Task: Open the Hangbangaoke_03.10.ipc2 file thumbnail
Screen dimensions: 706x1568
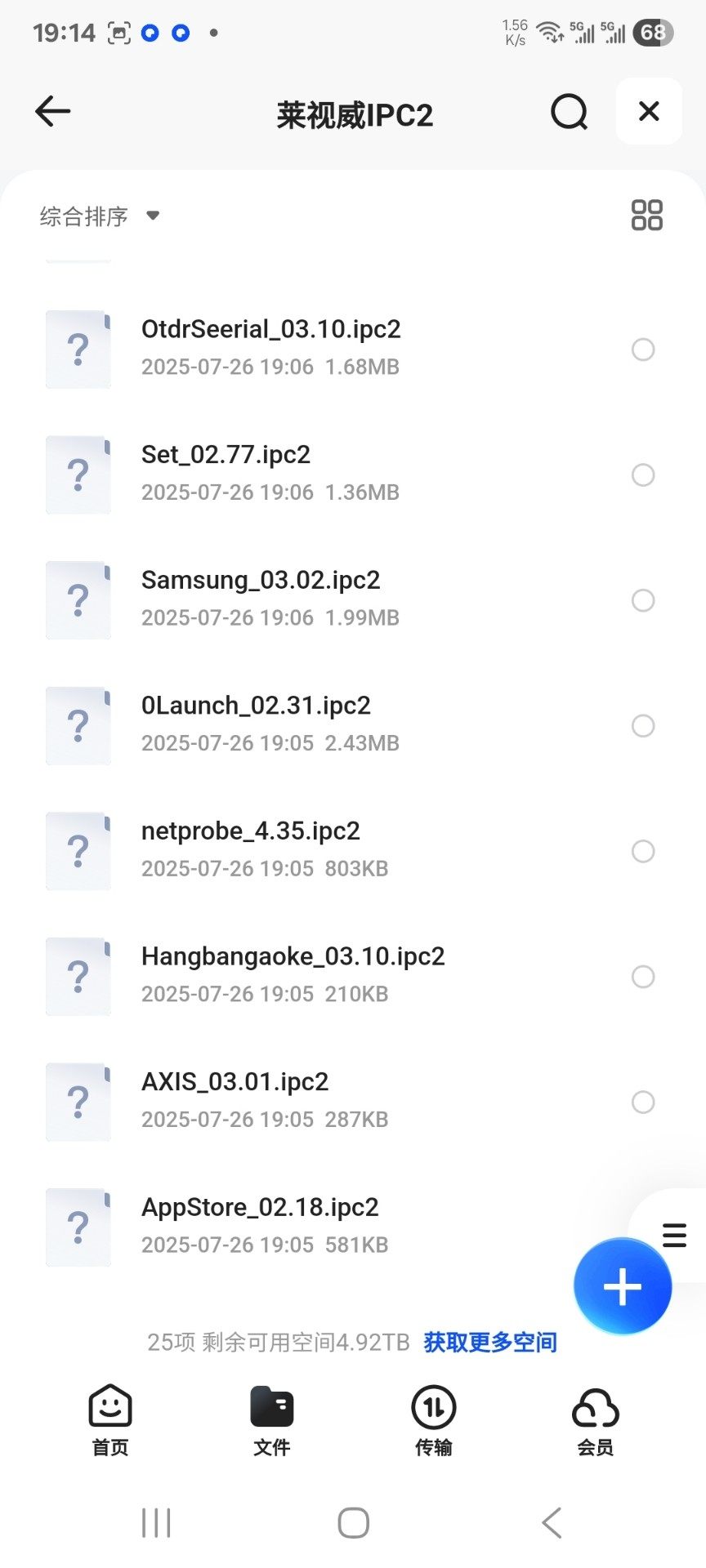Action: [x=78, y=977]
